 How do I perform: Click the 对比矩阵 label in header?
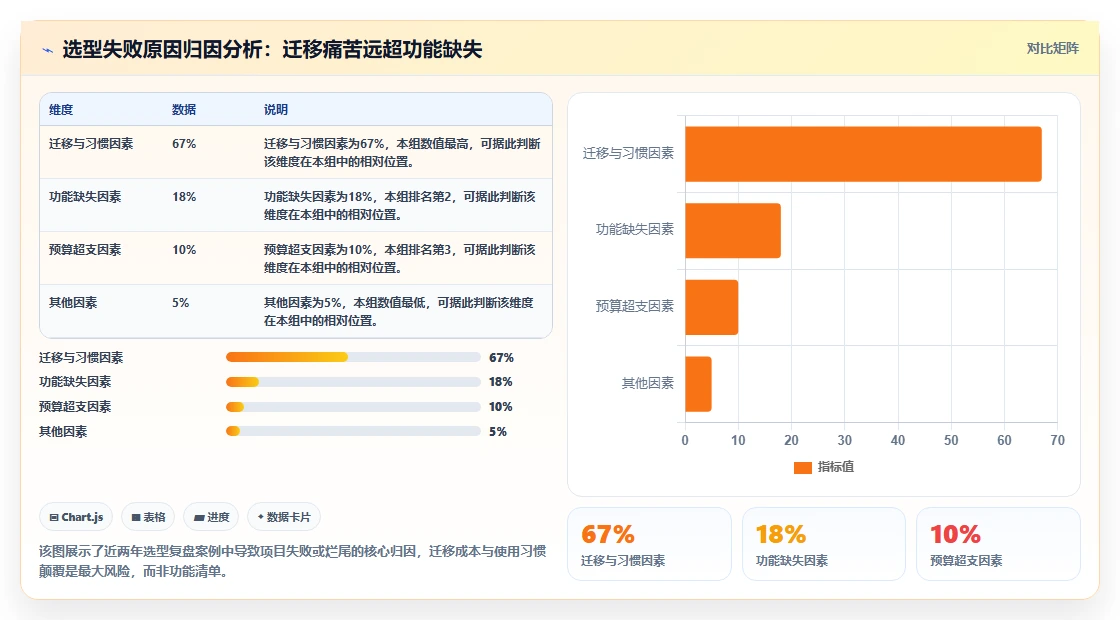1052,49
